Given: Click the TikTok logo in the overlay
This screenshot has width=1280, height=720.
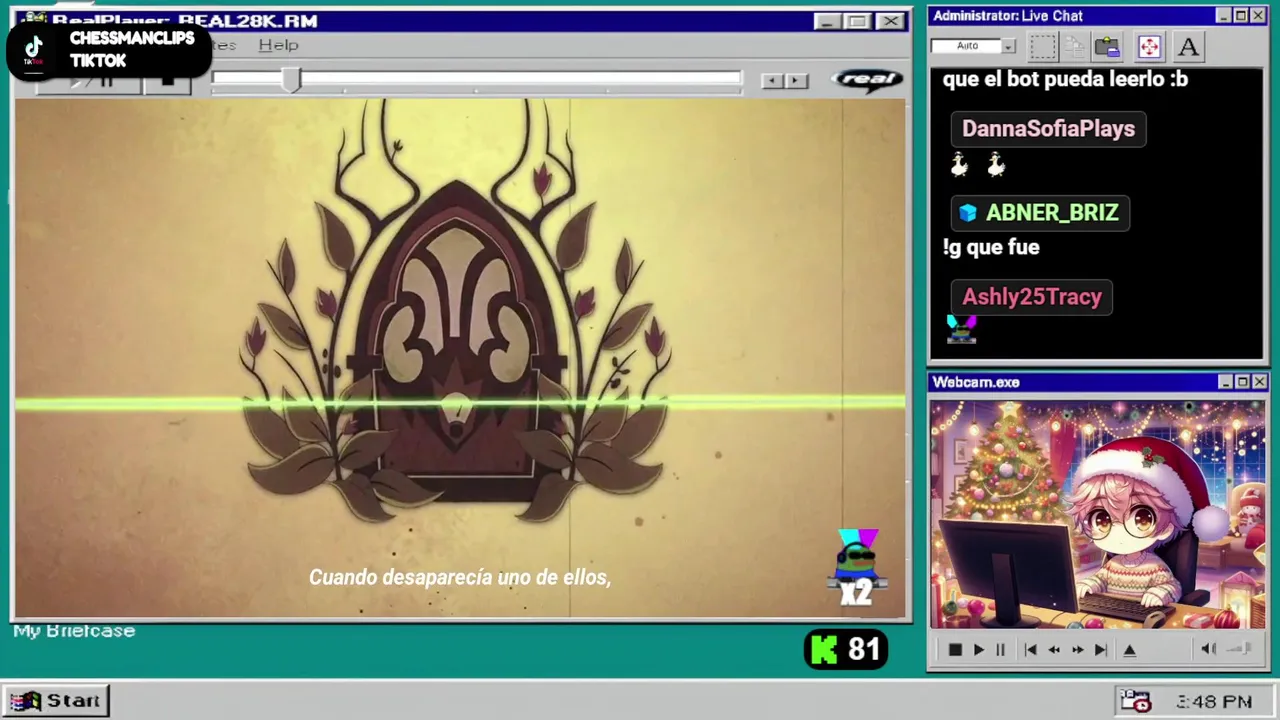Looking at the screenshot, I should pyautogui.click(x=34, y=50).
